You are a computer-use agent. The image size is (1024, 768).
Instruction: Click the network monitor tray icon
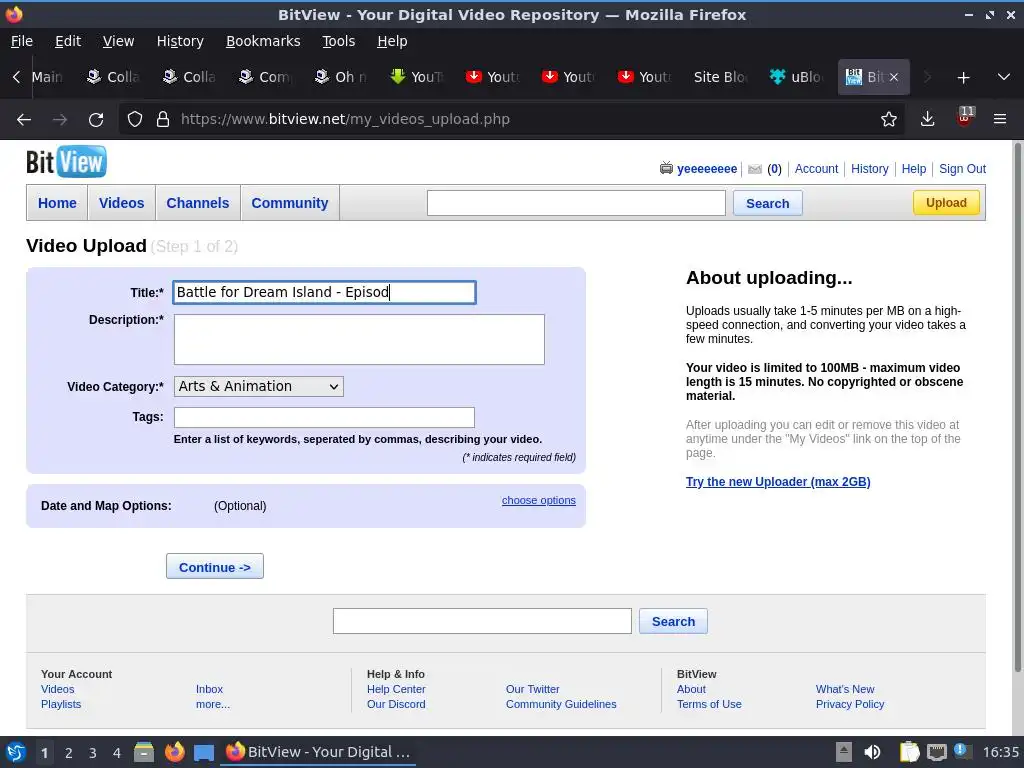pyautogui.click(x=936, y=752)
